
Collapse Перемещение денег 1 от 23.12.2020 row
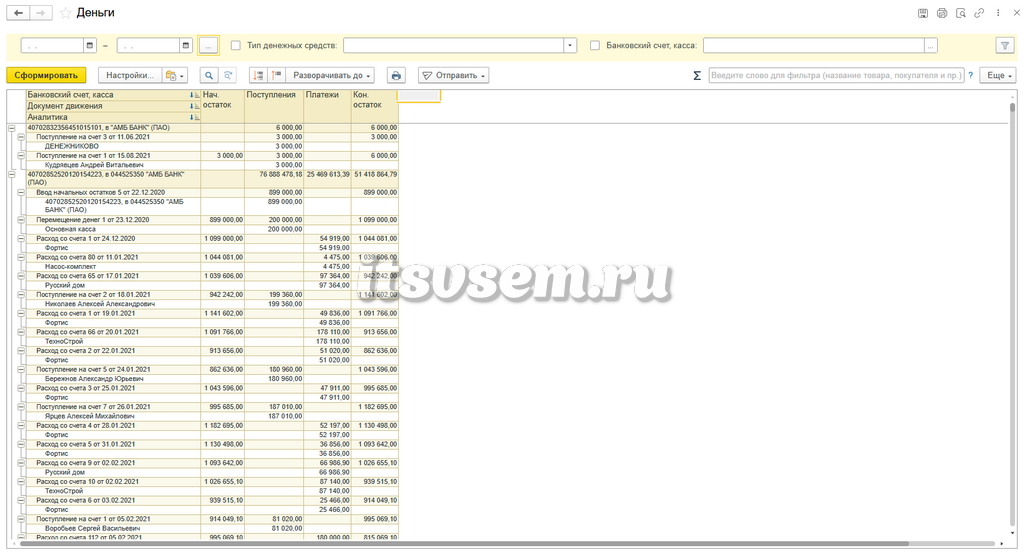21,220
